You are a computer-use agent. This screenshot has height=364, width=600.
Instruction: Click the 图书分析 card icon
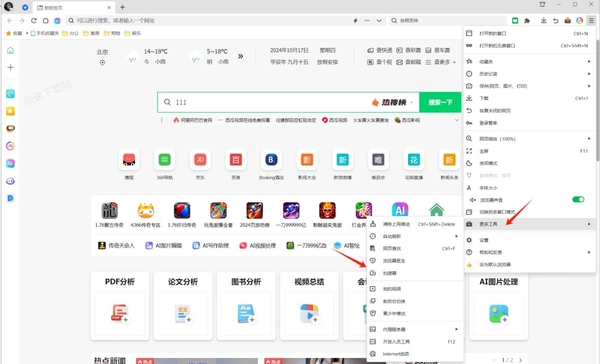click(x=246, y=313)
